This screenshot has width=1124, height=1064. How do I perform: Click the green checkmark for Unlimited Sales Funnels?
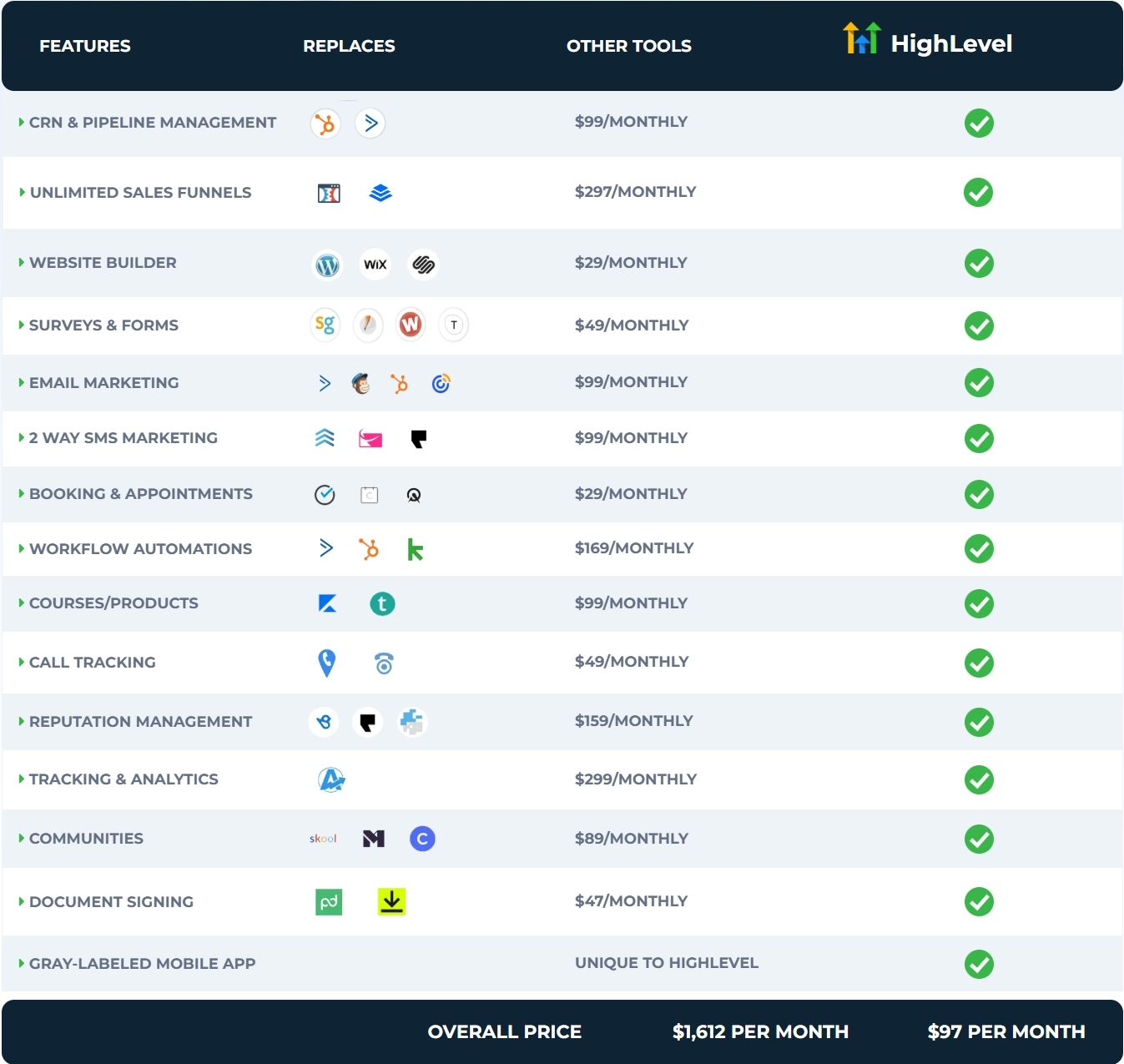point(978,193)
